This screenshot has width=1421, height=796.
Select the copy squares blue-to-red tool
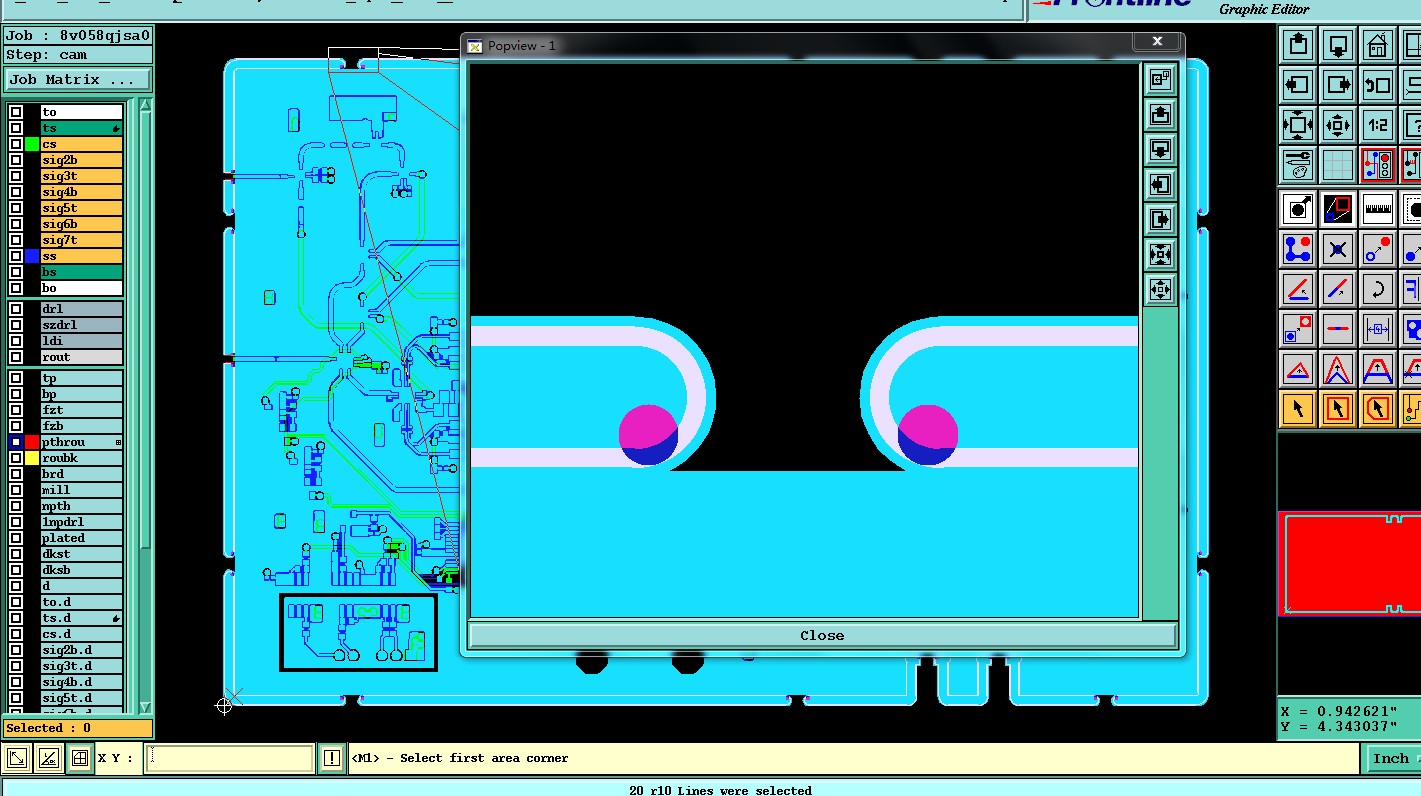[x=1298, y=329]
